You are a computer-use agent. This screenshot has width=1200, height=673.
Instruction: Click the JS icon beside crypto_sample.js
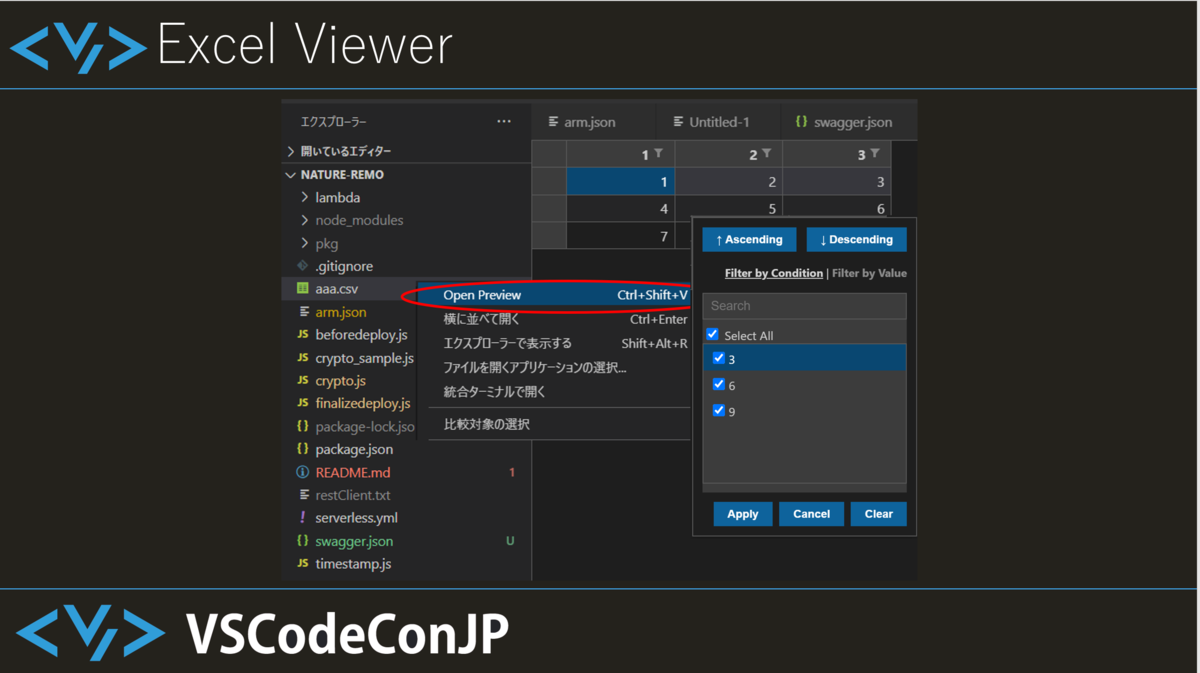[303, 357]
